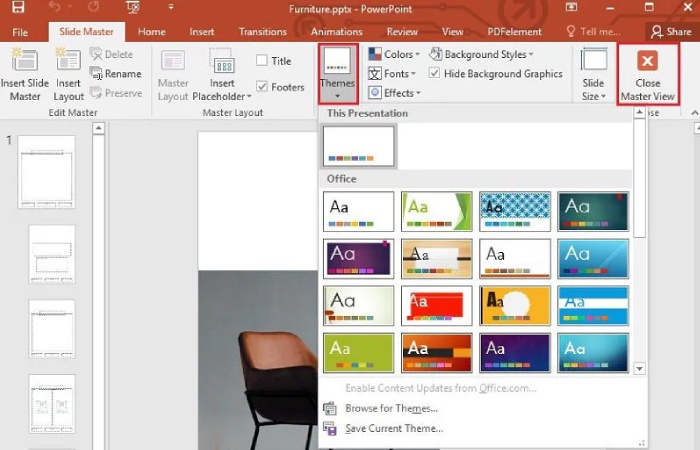Image resolution: width=700 pixels, height=450 pixels.
Task: Uncheck Hide Background Graphics checkbox
Action: (x=434, y=73)
